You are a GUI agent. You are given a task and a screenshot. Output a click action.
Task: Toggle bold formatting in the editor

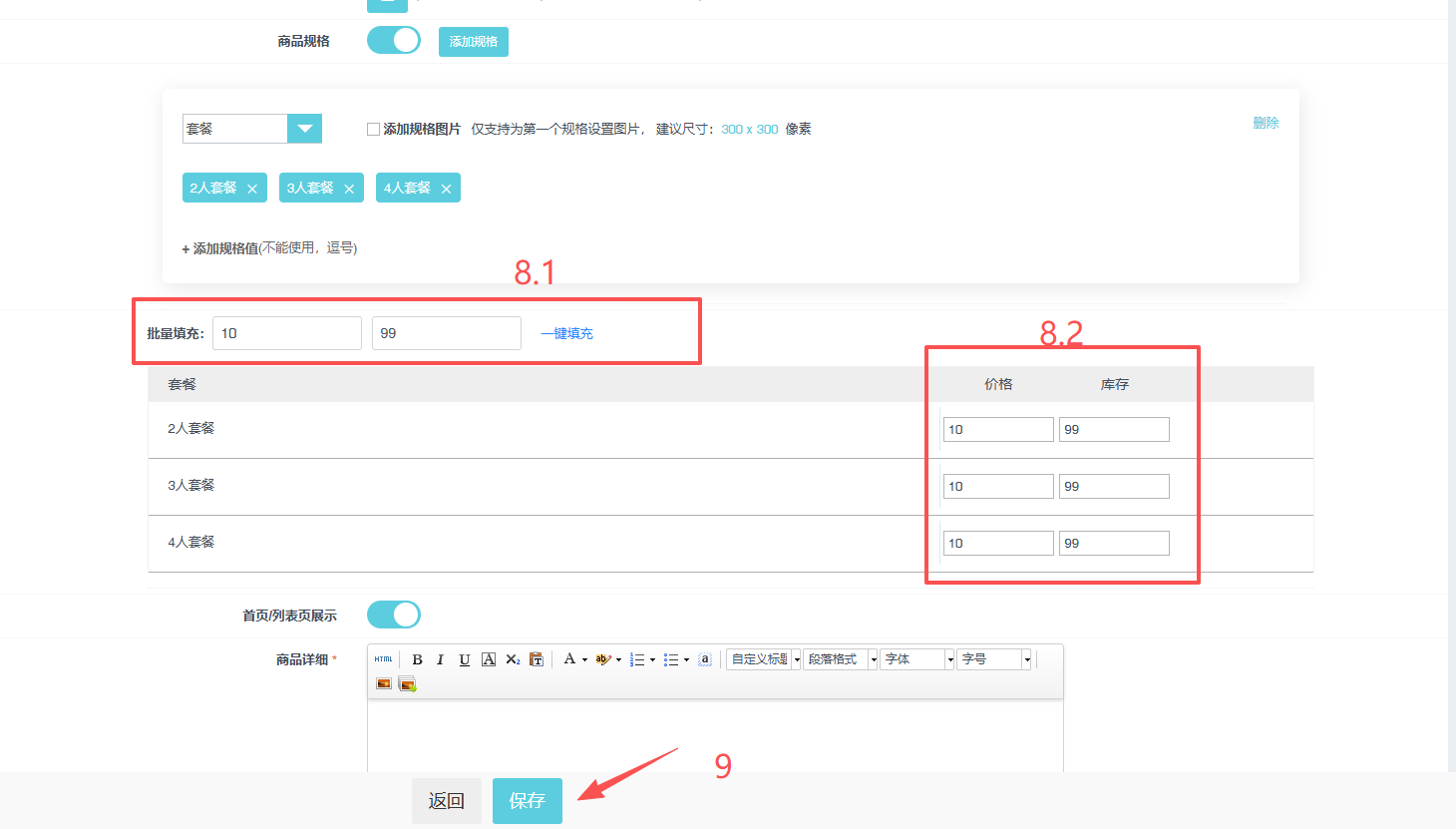point(417,659)
